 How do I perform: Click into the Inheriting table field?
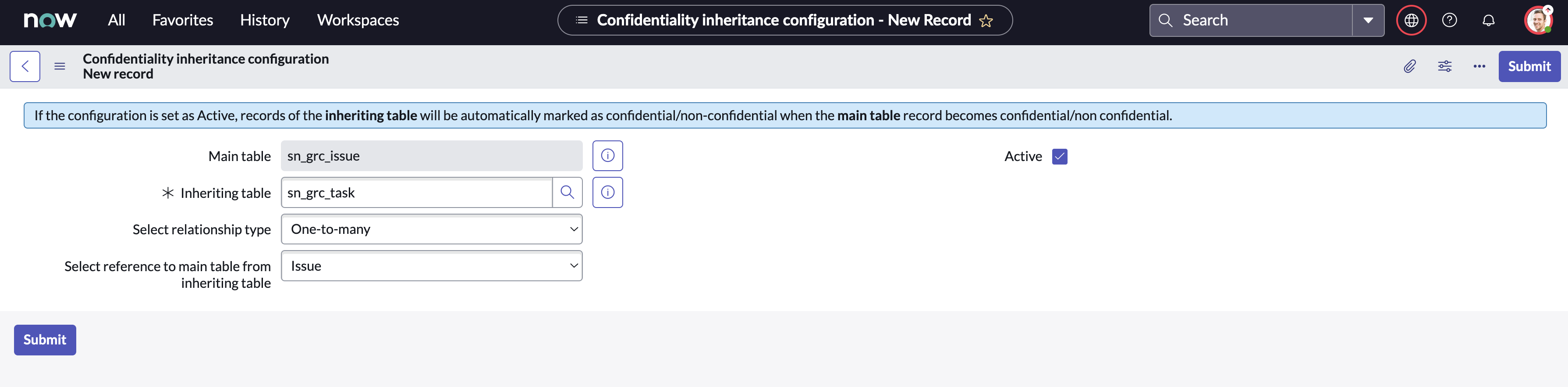click(x=417, y=193)
